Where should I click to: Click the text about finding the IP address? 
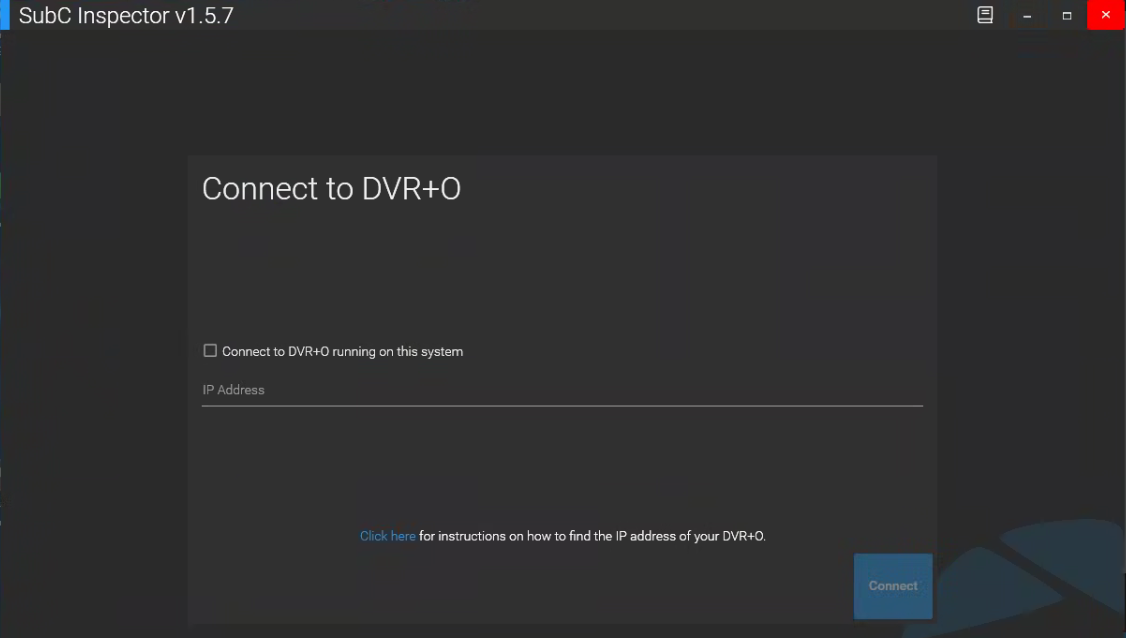pyautogui.click(x=592, y=536)
